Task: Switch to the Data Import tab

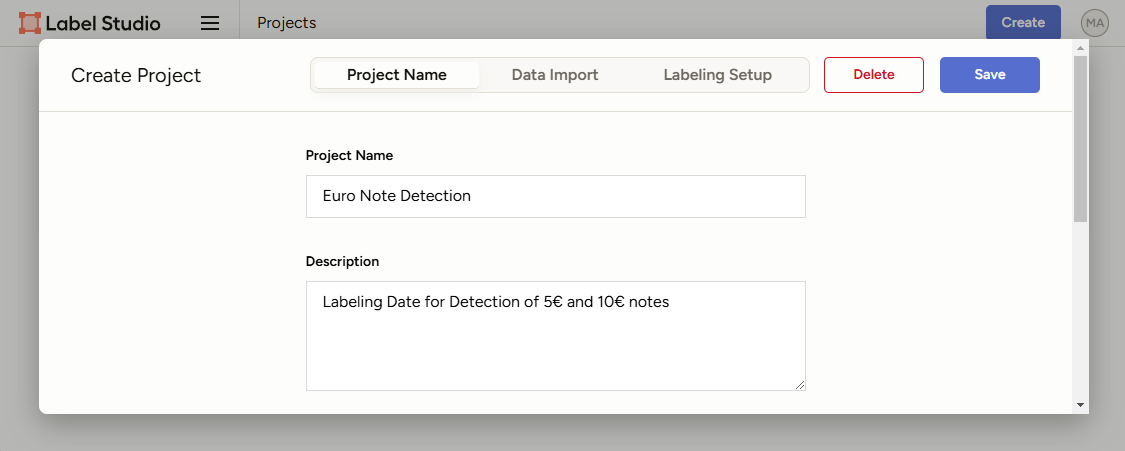Action: click(x=555, y=75)
